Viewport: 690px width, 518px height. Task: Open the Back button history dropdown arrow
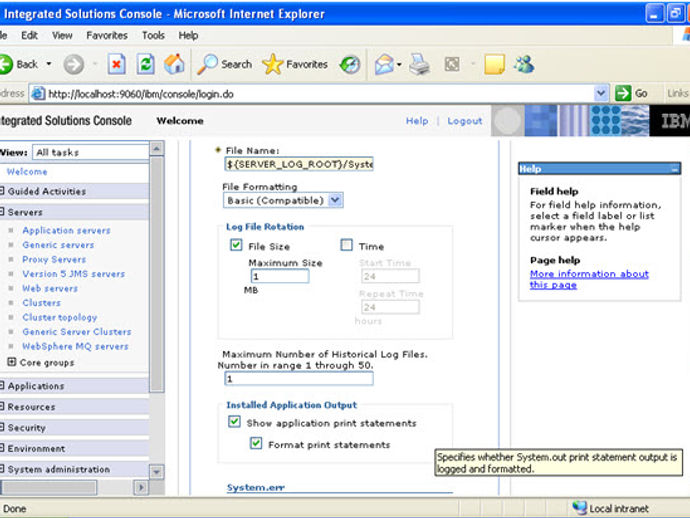48,64
